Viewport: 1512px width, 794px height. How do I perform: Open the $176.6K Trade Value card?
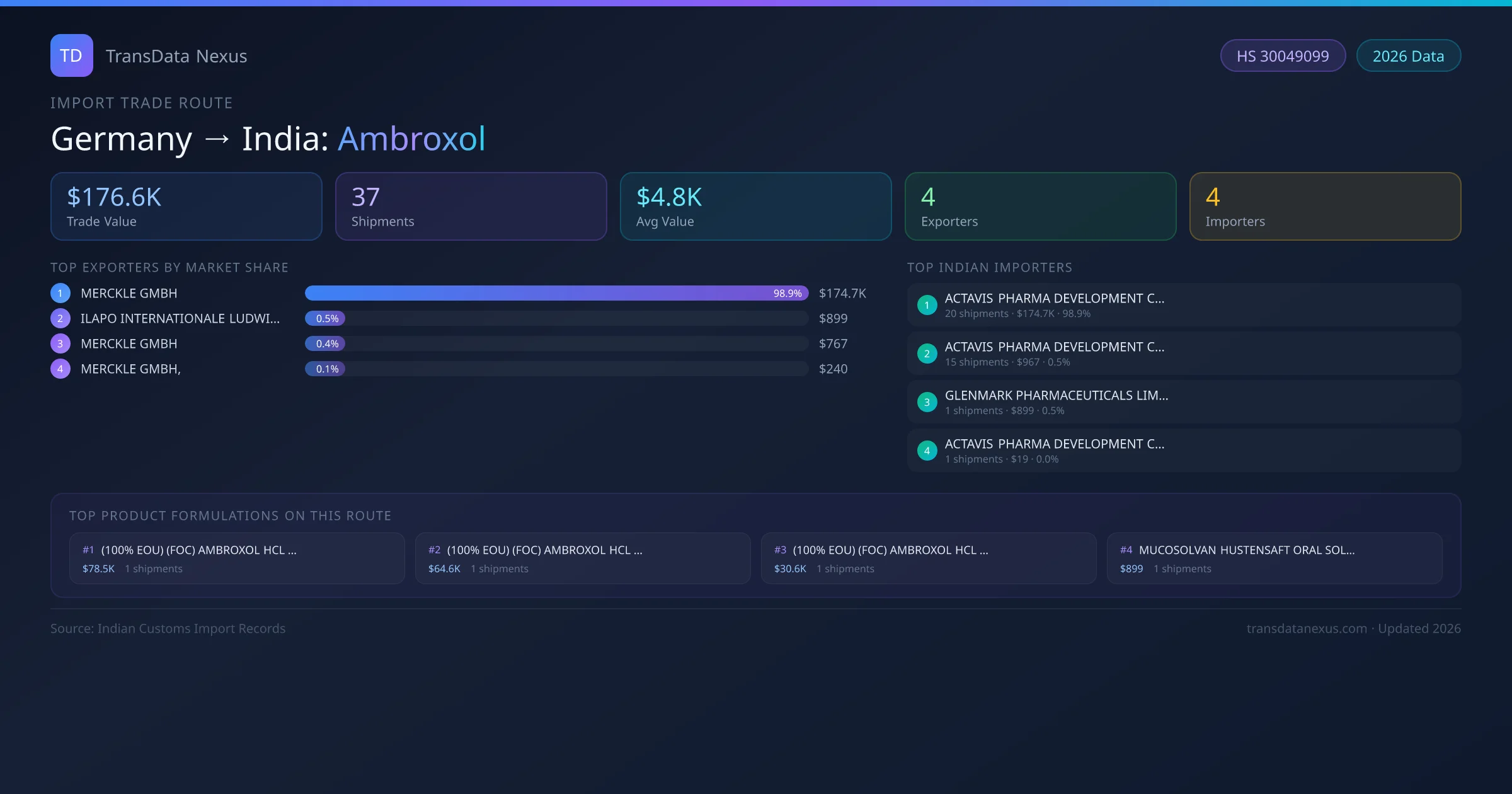(186, 207)
